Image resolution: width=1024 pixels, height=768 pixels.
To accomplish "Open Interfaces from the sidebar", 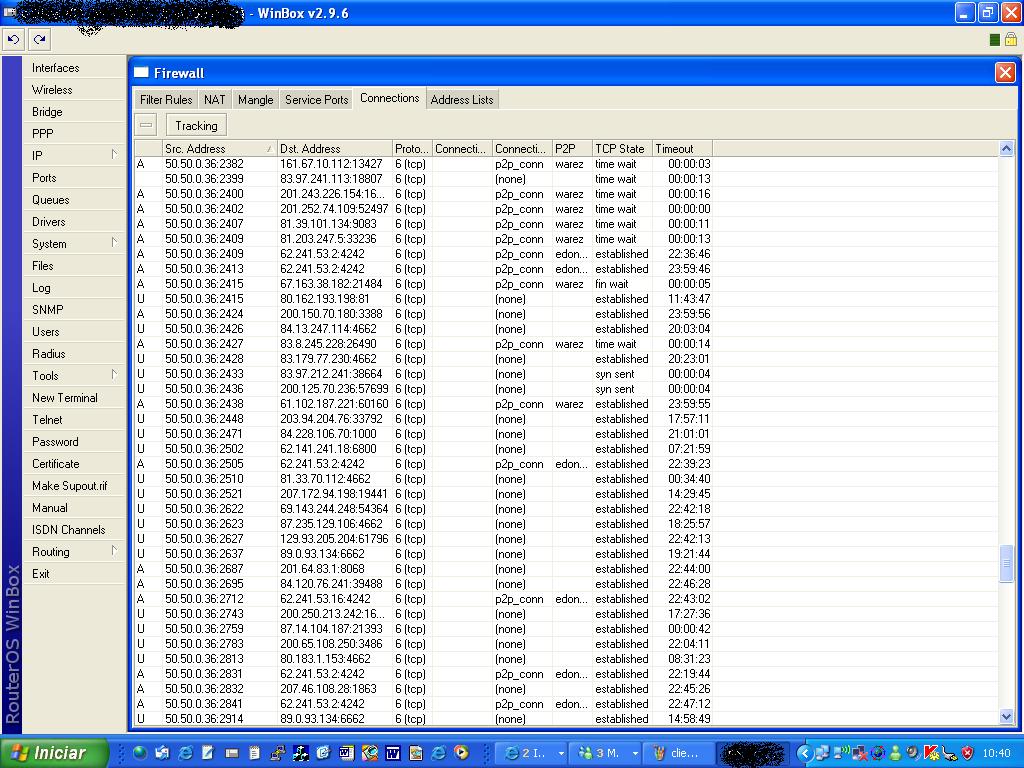I will (x=74, y=67).
